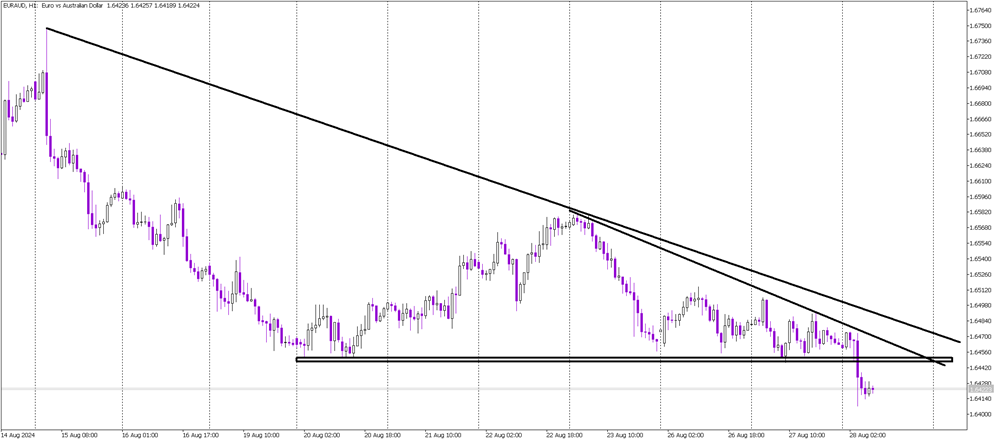
Task: Click the 1.65820 price axis label
Action: (x=980, y=212)
